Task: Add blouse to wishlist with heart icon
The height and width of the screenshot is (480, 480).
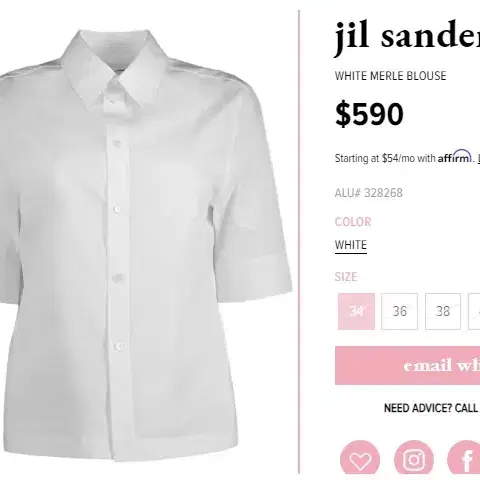Action: [x=360, y=460]
